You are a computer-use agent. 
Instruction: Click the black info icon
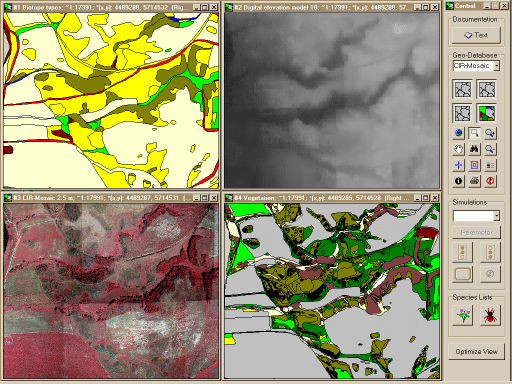pos(459,181)
